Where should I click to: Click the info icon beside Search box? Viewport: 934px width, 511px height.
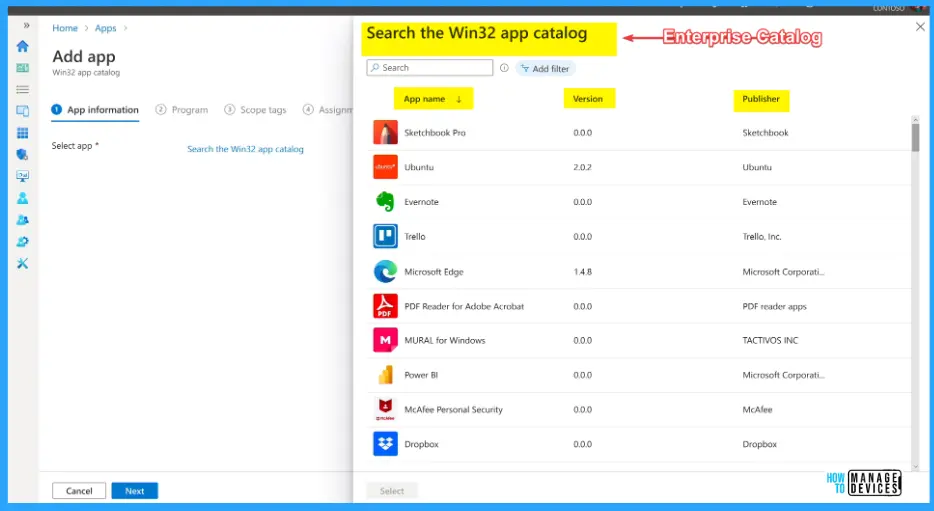coord(505,68)
